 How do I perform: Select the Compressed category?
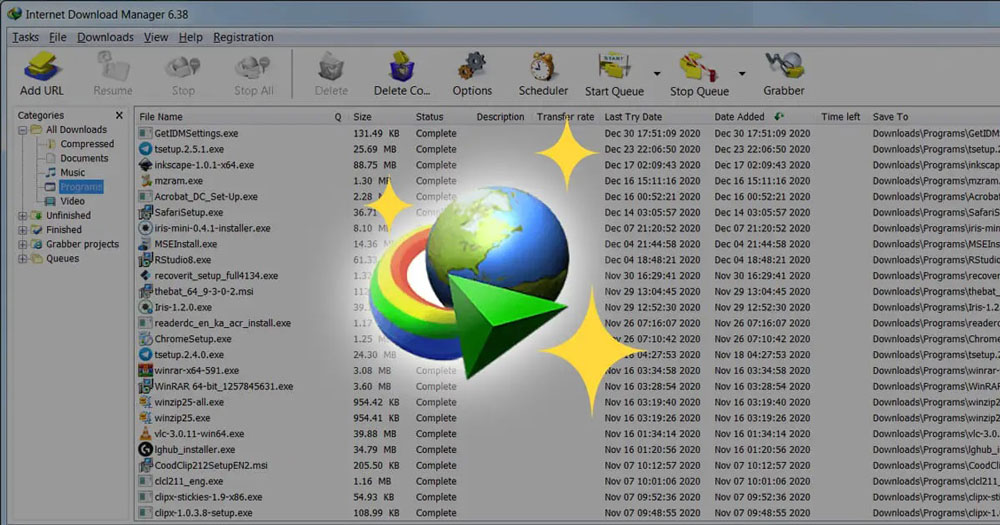87,144
